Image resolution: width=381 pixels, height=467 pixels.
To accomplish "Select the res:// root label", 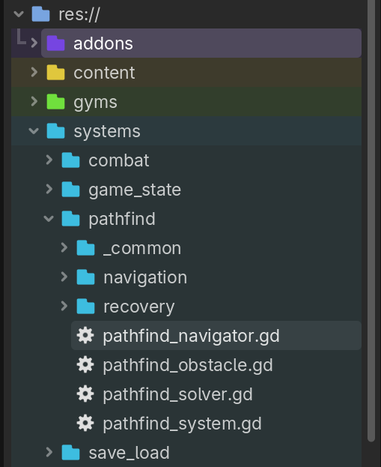I will tap(79, 15).
